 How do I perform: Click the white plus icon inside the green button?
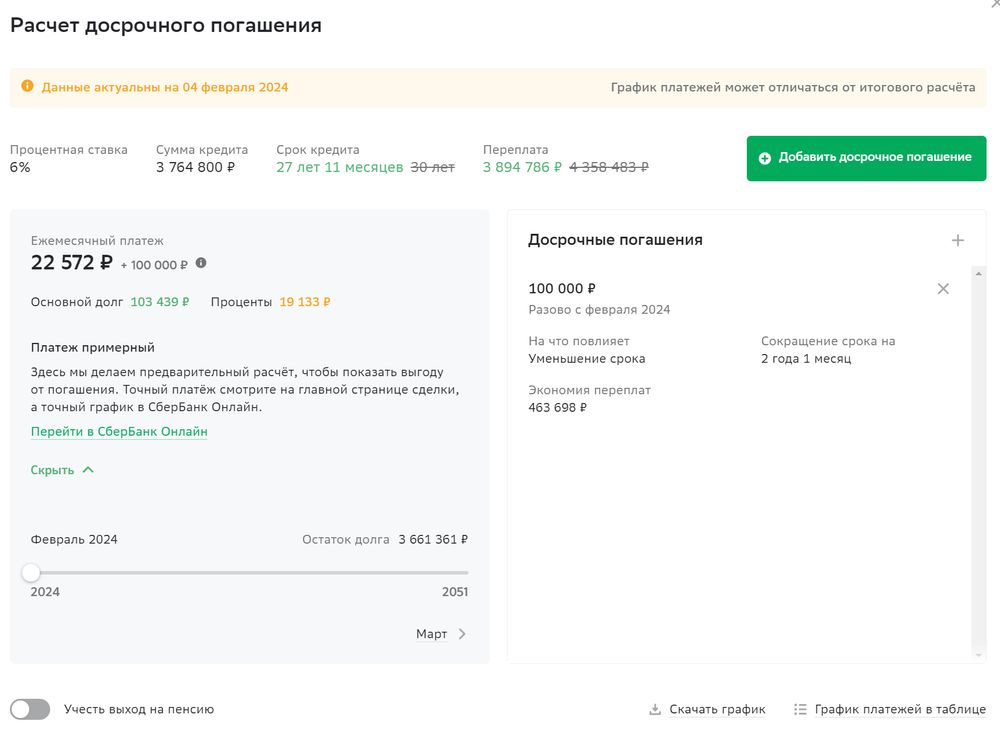point(765,158)
